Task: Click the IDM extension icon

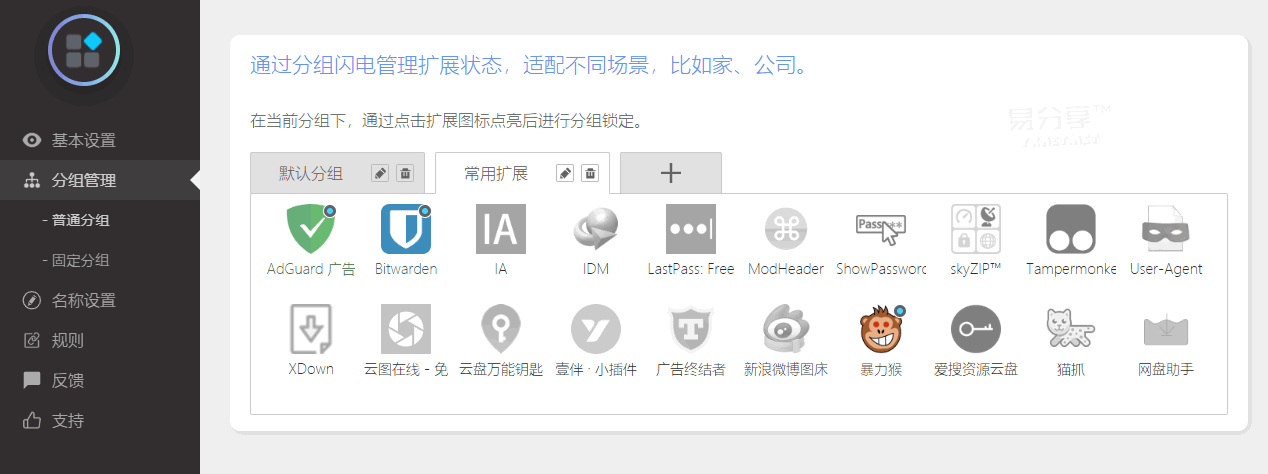Action: point(596,229)
